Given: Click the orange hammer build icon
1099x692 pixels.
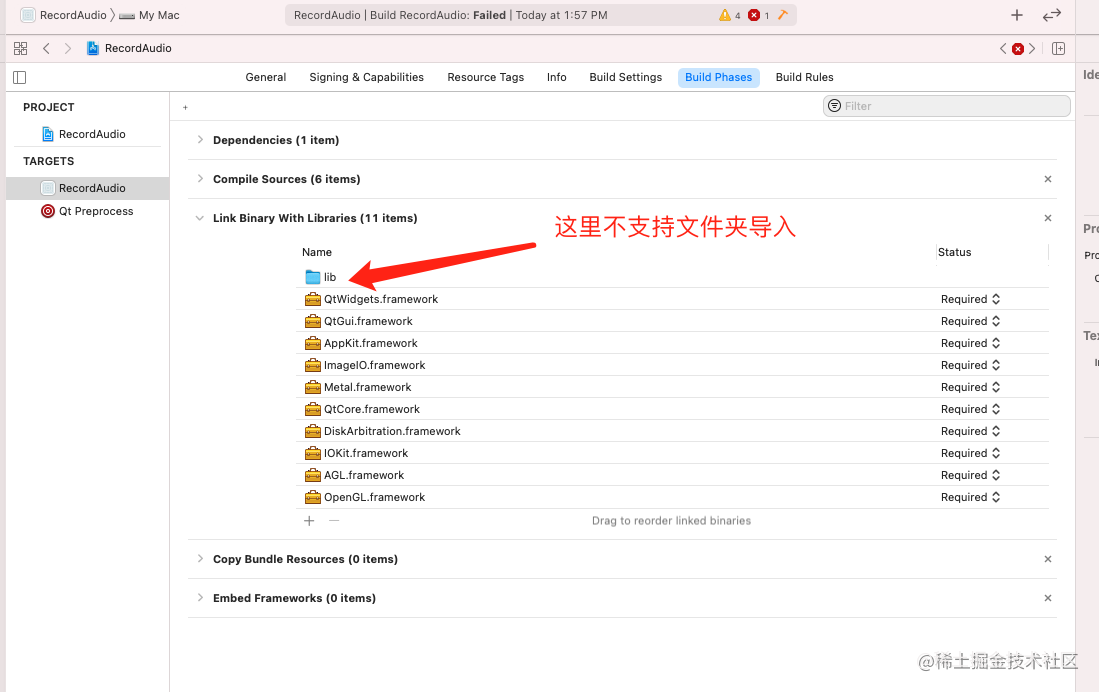Looking at the screenshot, I should [x=783, y=15].
